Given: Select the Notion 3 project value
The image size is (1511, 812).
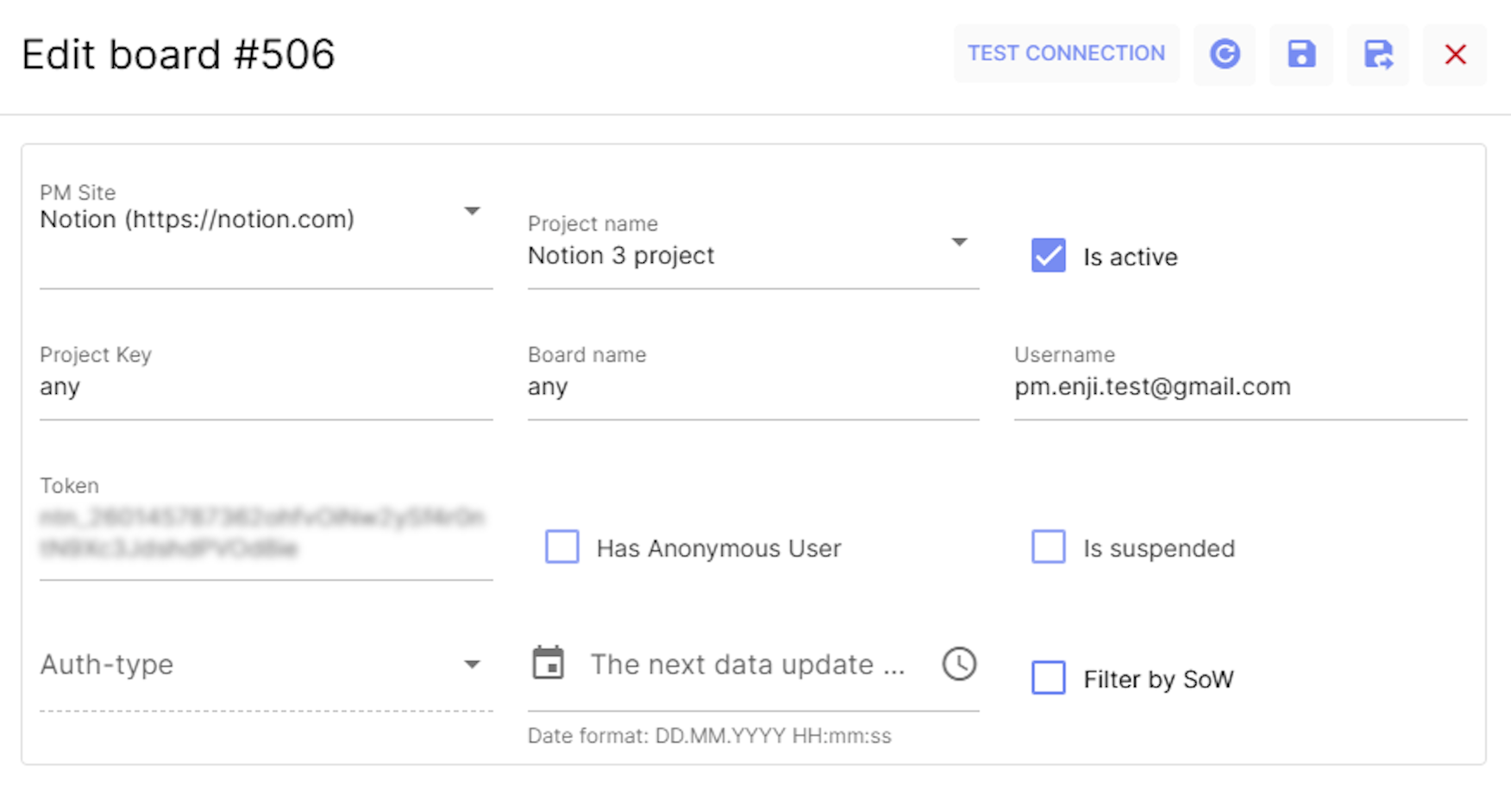Looking at the screenshot, I should (x=621, y=256).
